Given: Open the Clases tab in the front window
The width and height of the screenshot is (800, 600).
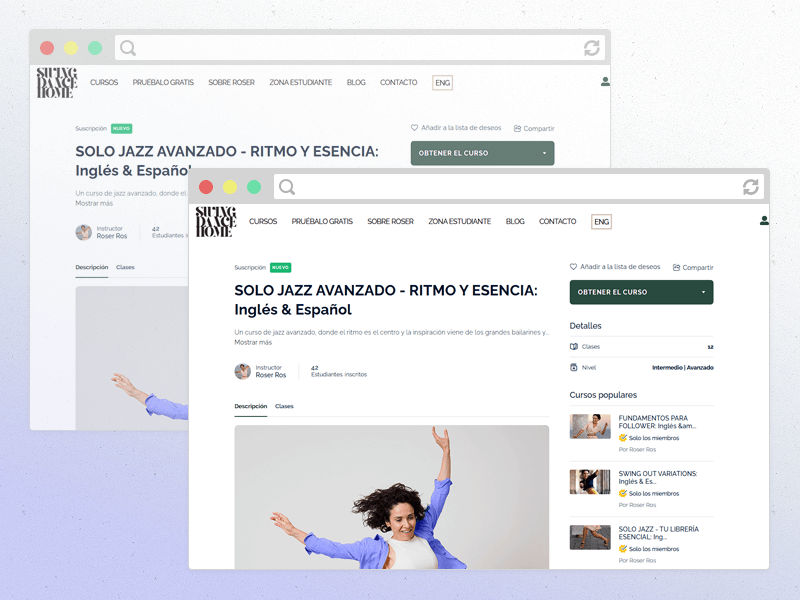Looking at the screenshot, I should click(284, 406).
